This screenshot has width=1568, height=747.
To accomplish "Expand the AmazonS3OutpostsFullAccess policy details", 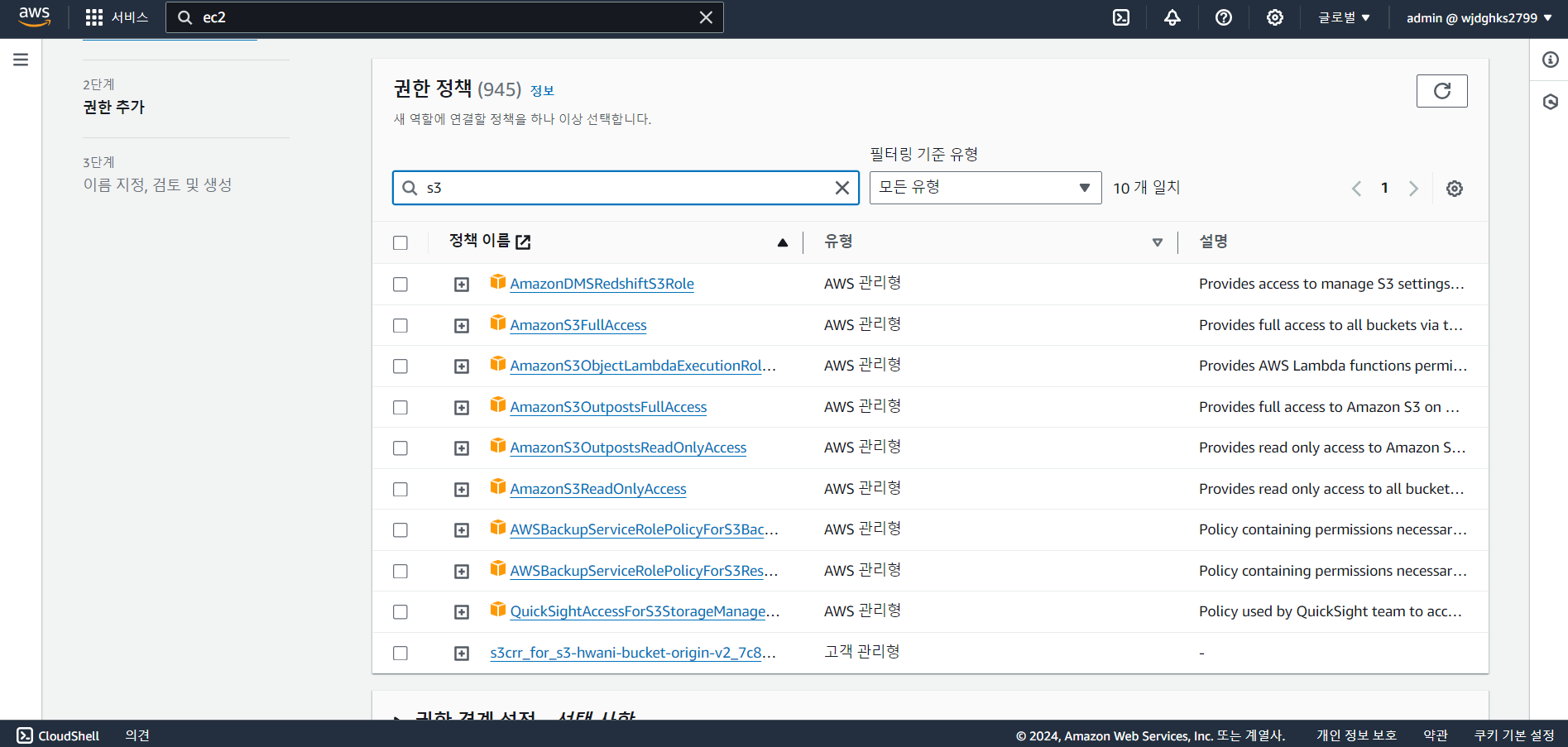I will pos(462,408).
